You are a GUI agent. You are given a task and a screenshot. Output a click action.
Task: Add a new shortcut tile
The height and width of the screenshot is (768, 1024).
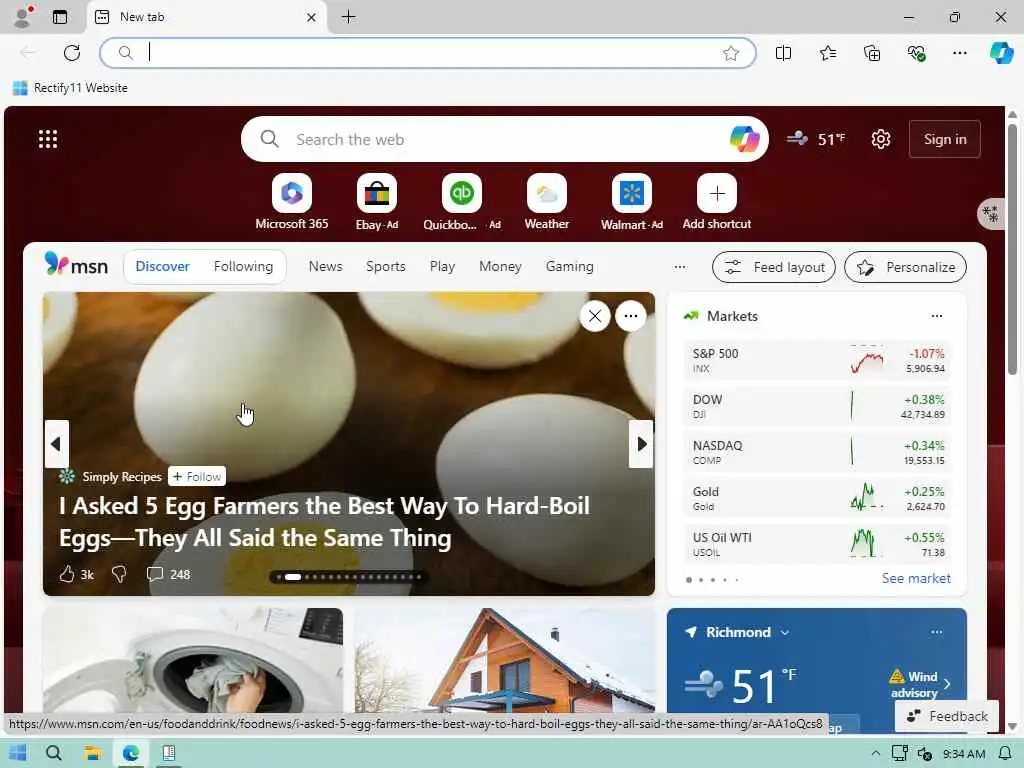coord(716,202)
